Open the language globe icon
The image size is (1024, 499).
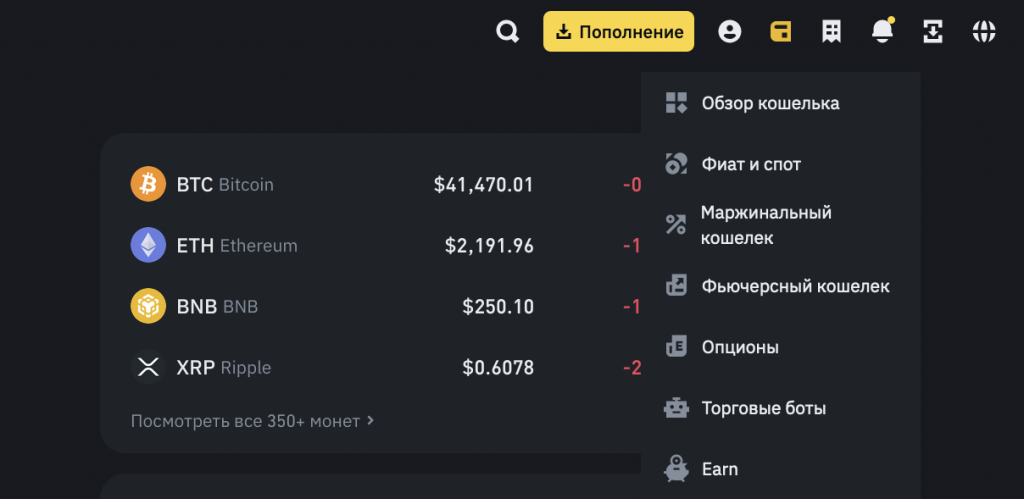[x=984, y=32]
